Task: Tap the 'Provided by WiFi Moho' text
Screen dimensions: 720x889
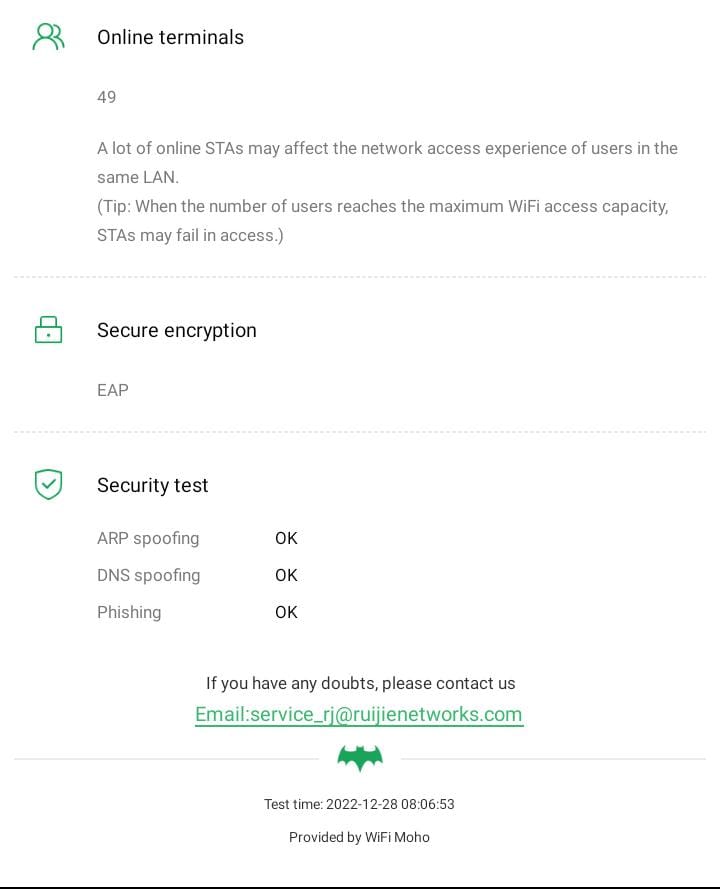Action: [x=359, y=837]
